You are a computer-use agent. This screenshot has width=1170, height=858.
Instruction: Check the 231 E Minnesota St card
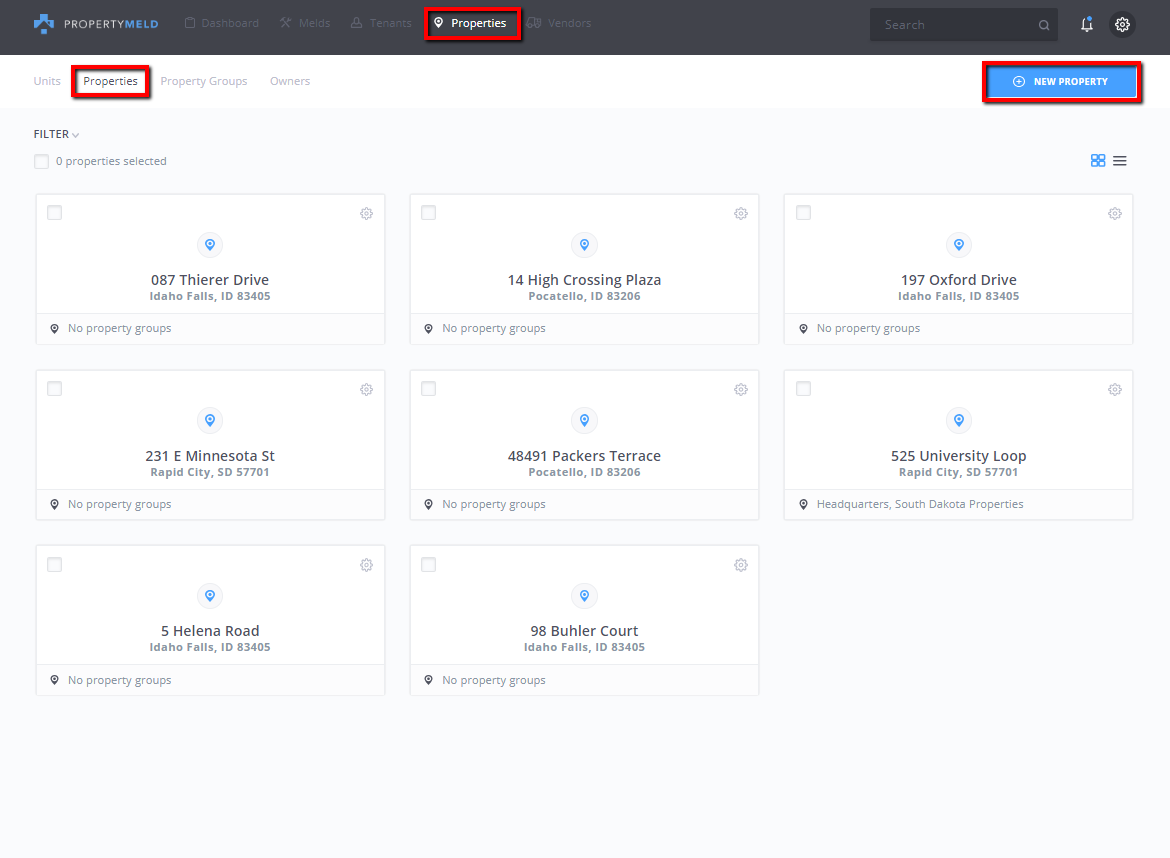[54, 389]
